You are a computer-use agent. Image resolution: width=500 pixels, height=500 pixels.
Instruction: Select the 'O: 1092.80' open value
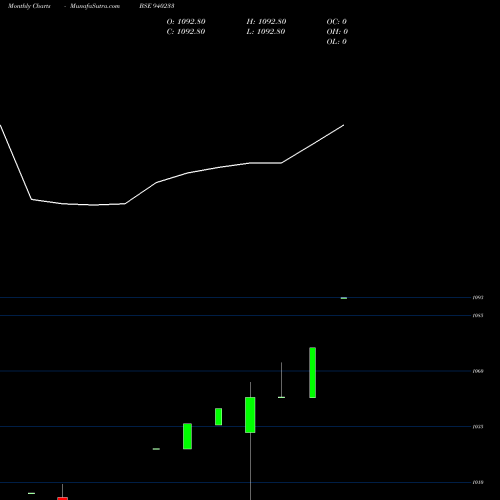(186, 22)
